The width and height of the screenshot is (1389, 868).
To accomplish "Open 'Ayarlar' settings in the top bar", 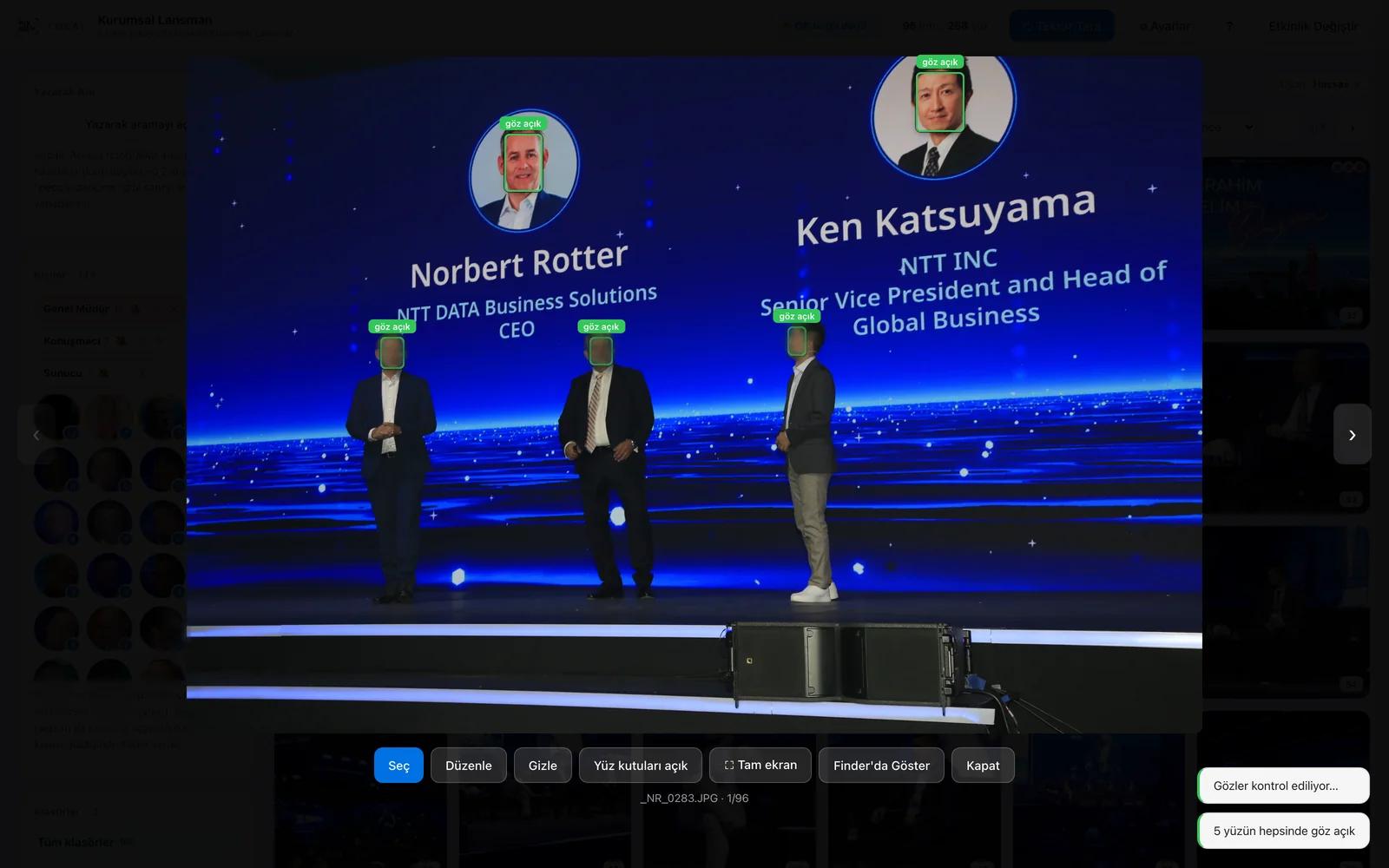I will pos(1165,26).
